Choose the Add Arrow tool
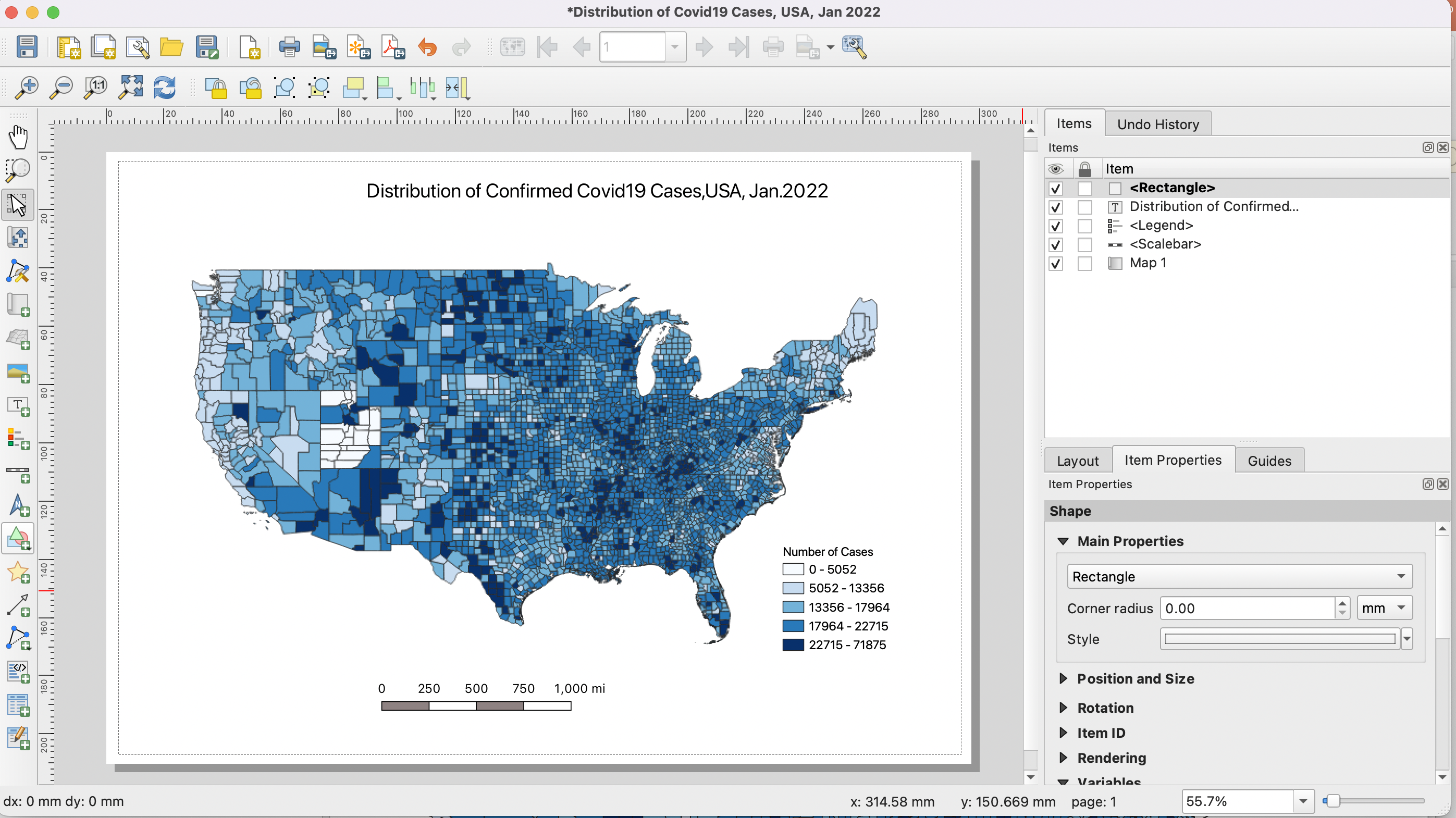This screenshot has width=1456, height=818. pos(18,605)
